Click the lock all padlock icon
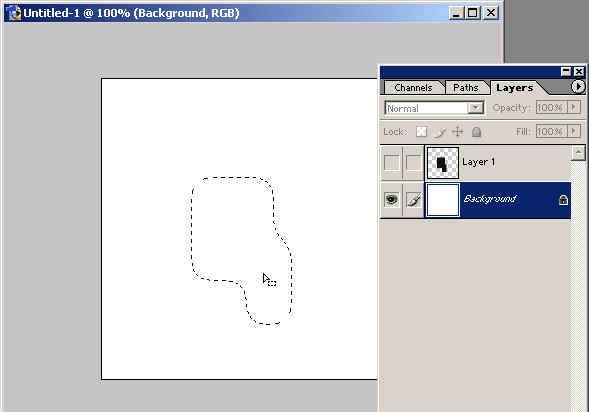This screenshot has width=589, height=412. (476, 132)
